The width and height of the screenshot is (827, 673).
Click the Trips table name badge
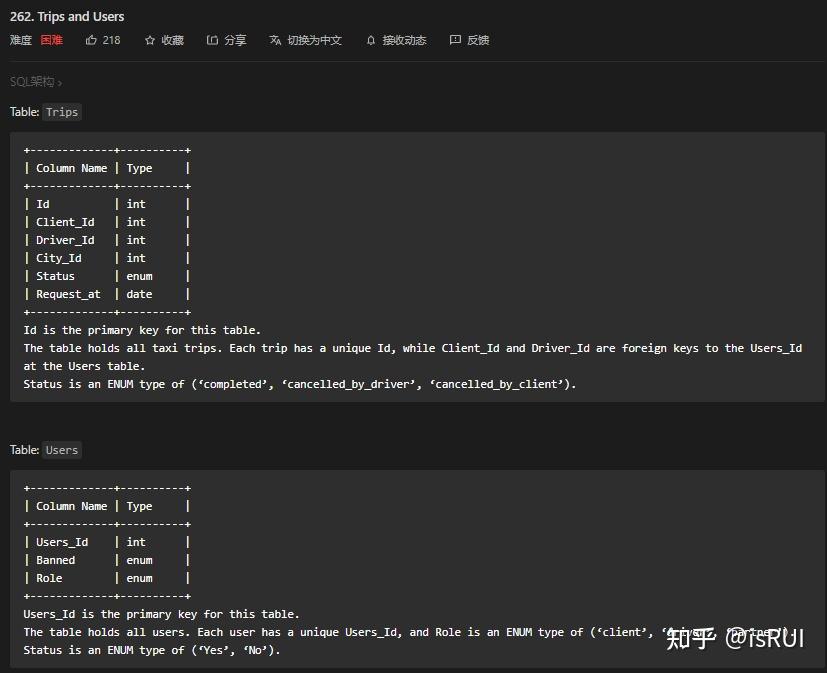coord(62,112)
